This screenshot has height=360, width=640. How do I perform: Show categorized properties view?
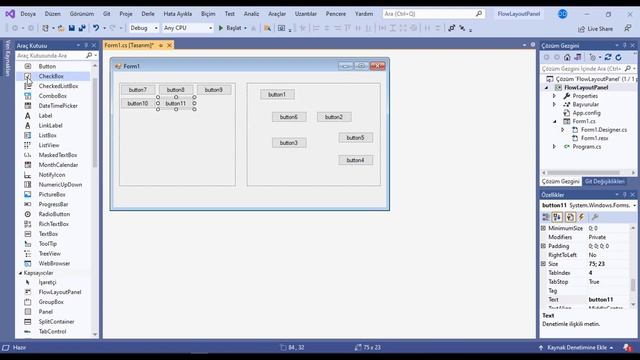(x=546, y=217)
